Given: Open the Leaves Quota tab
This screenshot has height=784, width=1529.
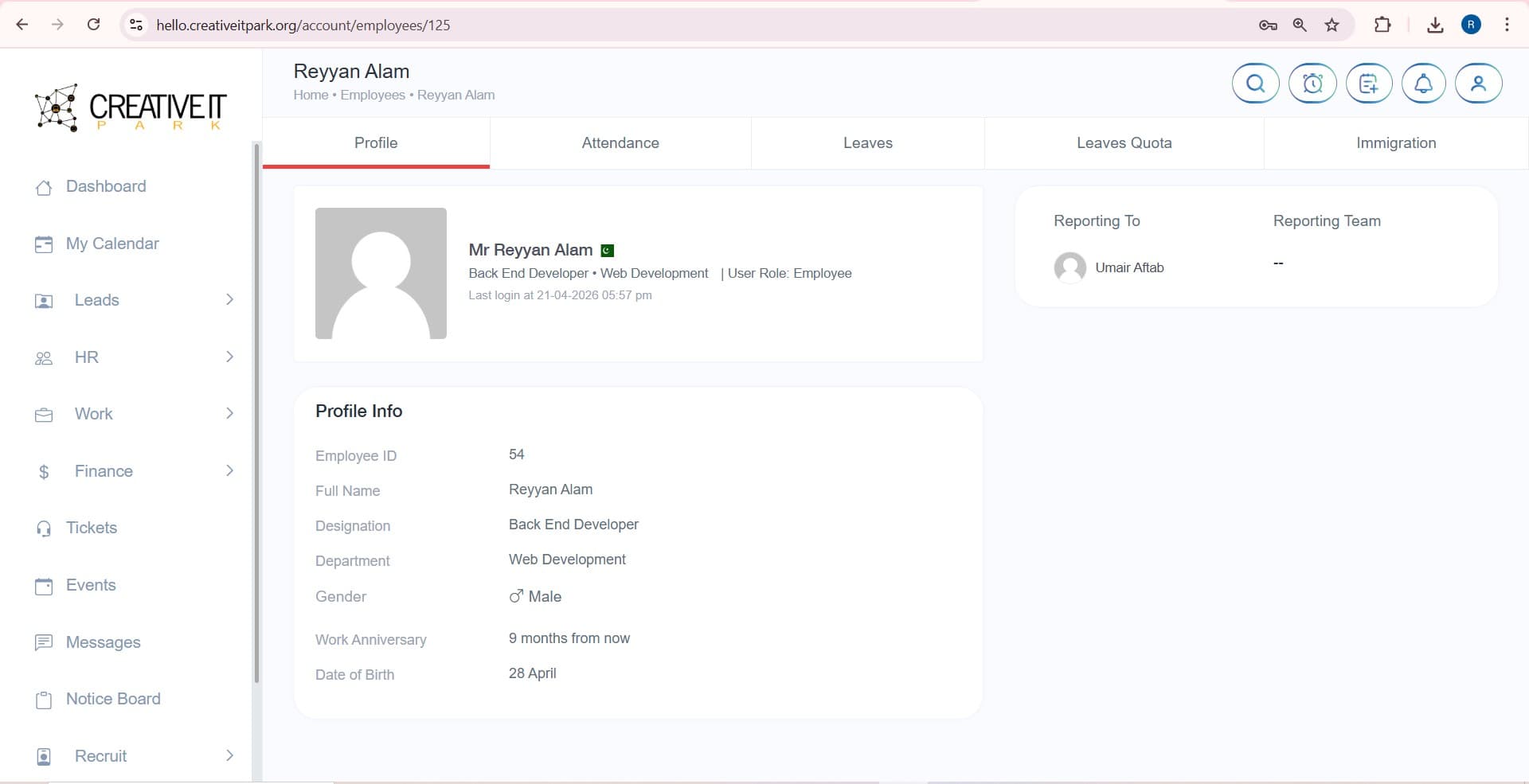Looking at the screenshot, I should (x=1124, y=143).
